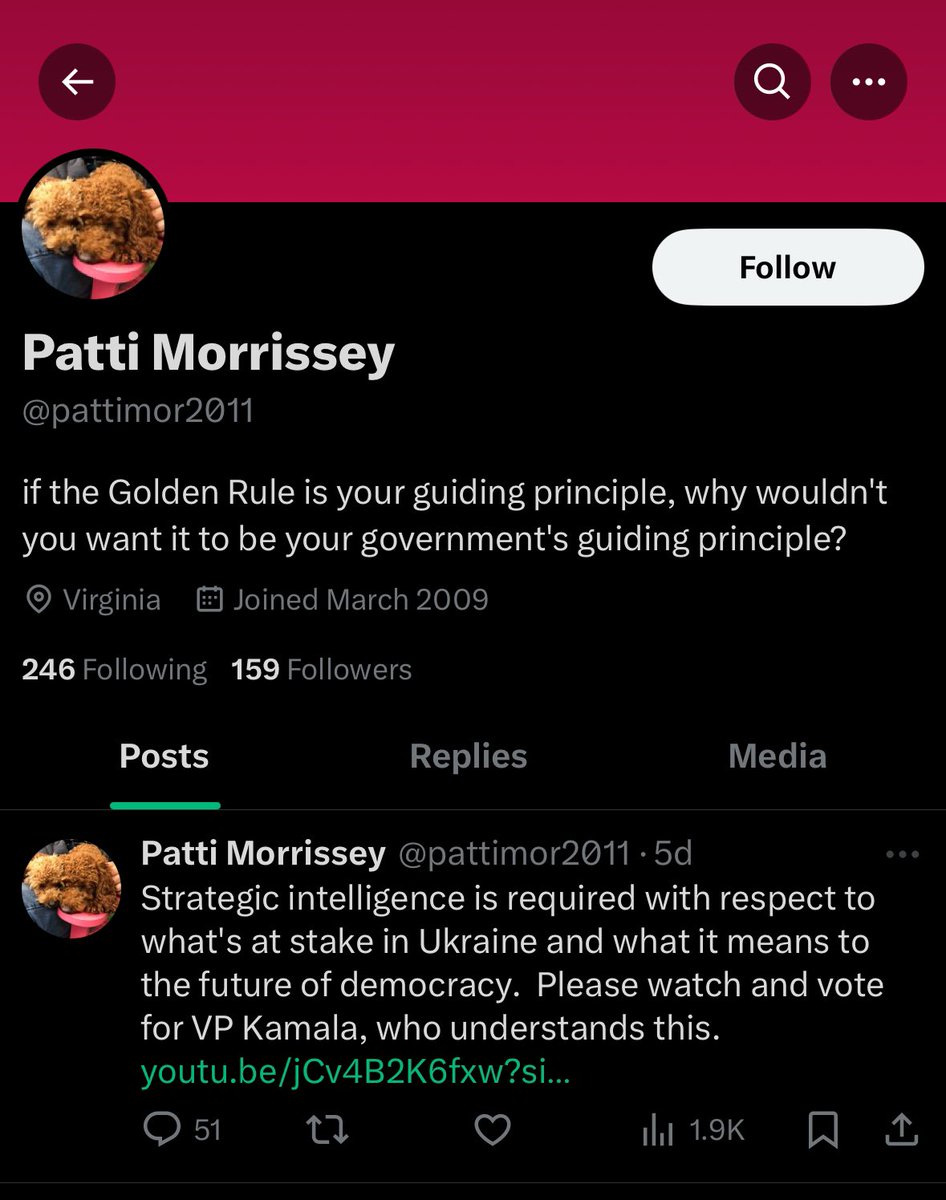Open the post's three-dot menu
946x1200 pixels.
pos(902,854)
